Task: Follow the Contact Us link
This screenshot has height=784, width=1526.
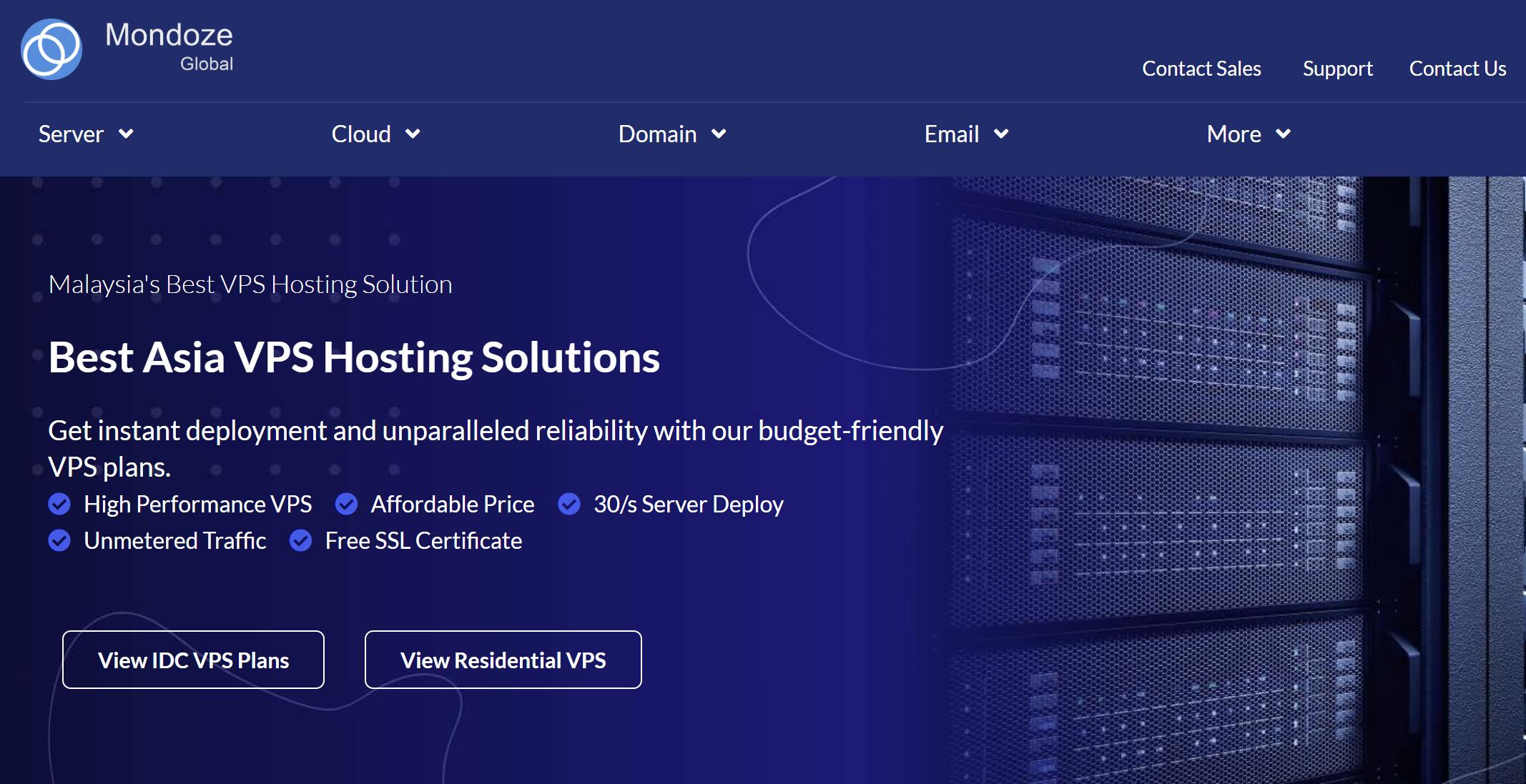Action: [x=1457, y=69]
